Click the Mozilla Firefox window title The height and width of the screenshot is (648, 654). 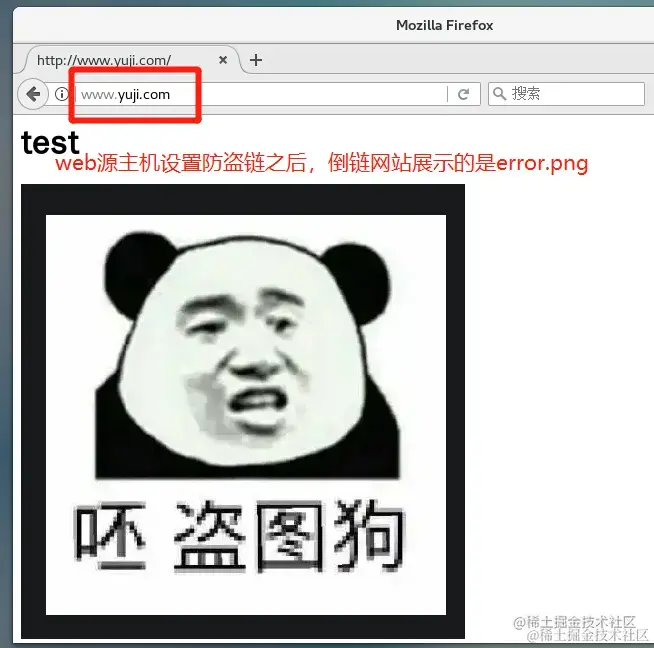(445, 25)
